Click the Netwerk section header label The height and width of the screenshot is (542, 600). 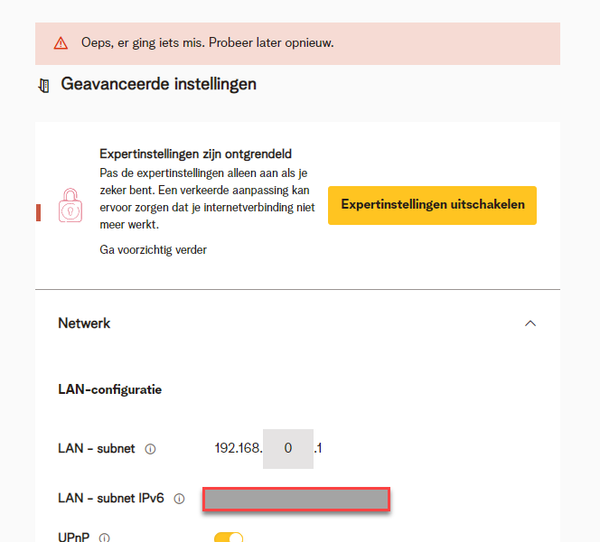click(x=84, y=324)
